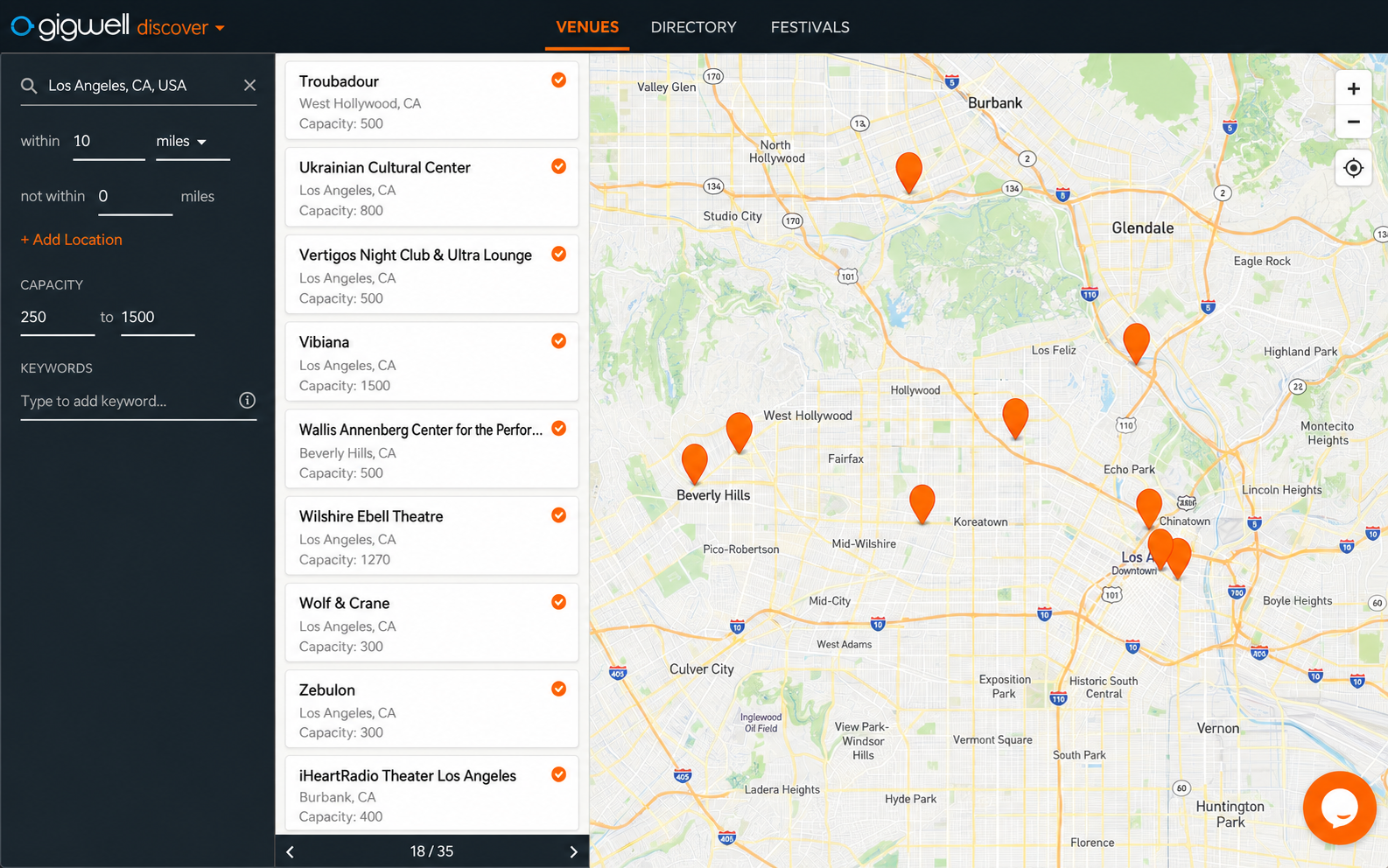The image size is (1388, 868).
Task: Open Vertigos Night Club & Ultra Lounge name
Action: (x=415, y=255)
